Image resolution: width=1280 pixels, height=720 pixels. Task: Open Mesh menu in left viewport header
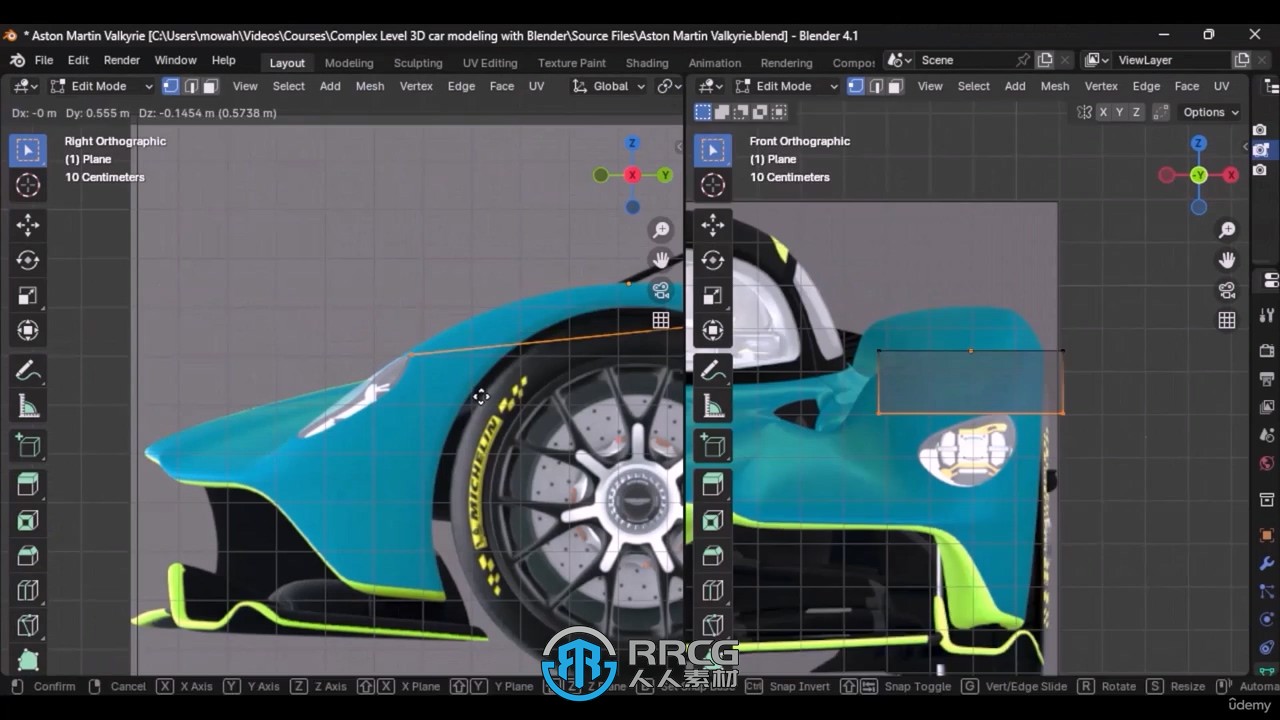(x=370, y=86)
